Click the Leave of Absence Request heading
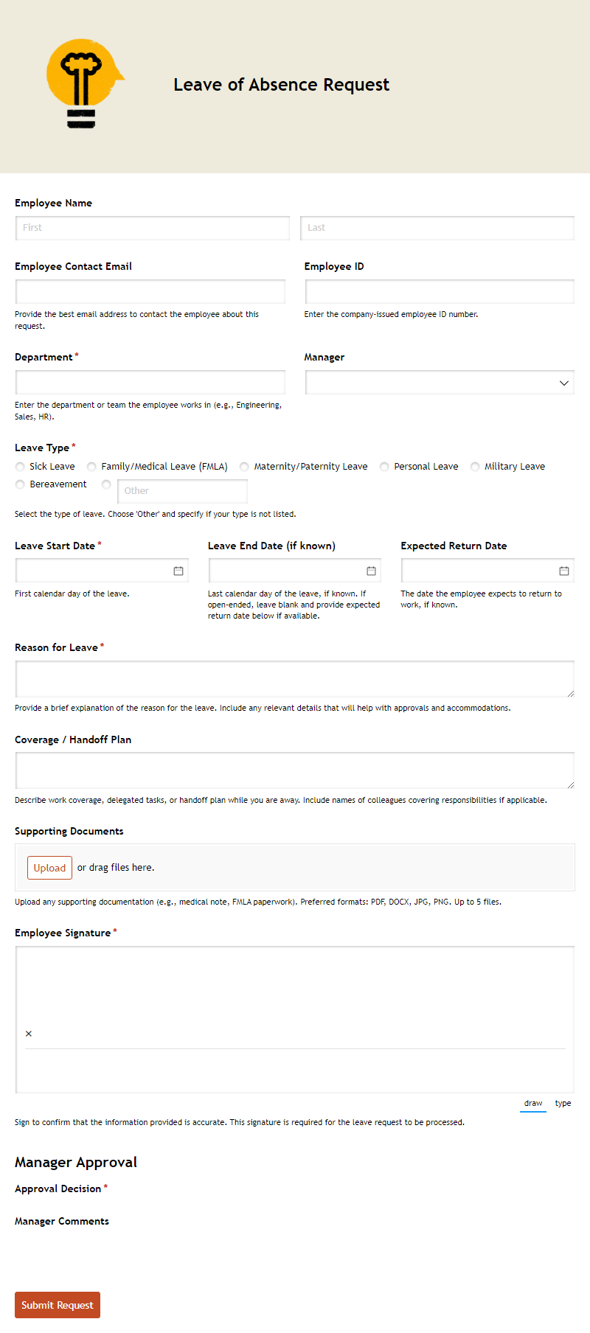Viewport: 590px width, 1333px height. click(x=281, y=85)
